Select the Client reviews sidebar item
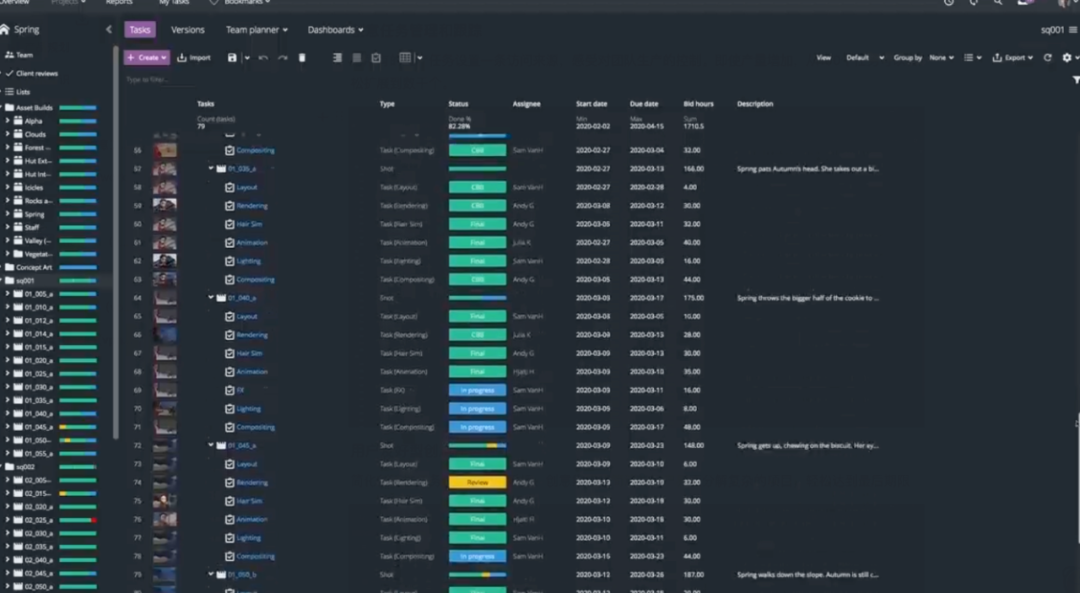The image size is (1080, 593). (32, 73)
